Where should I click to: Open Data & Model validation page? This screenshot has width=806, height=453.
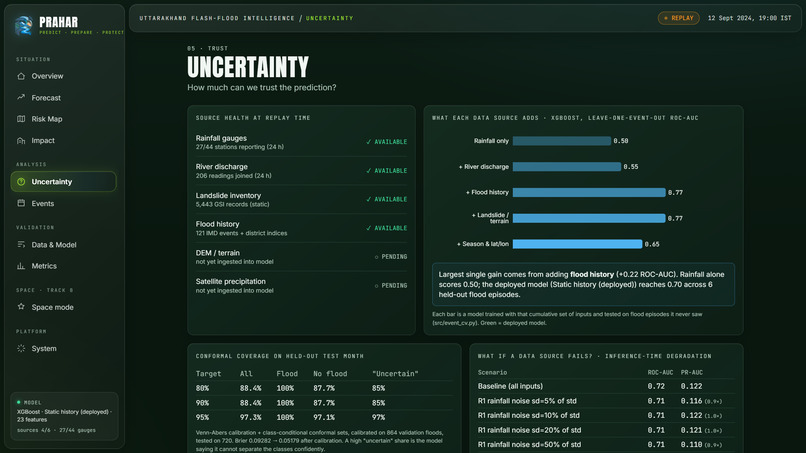64,245
